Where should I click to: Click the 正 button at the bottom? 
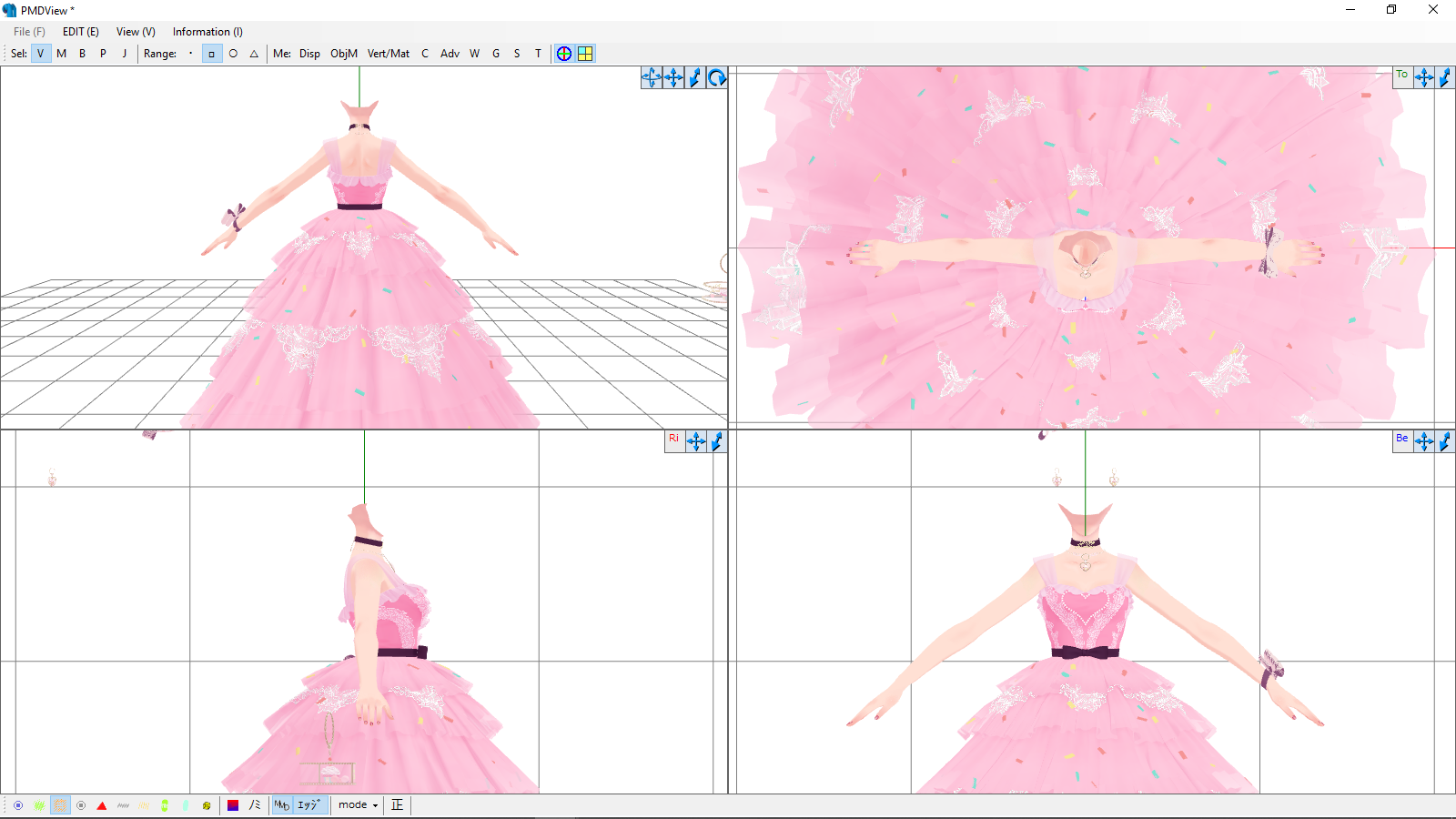[x=396, y=804]
